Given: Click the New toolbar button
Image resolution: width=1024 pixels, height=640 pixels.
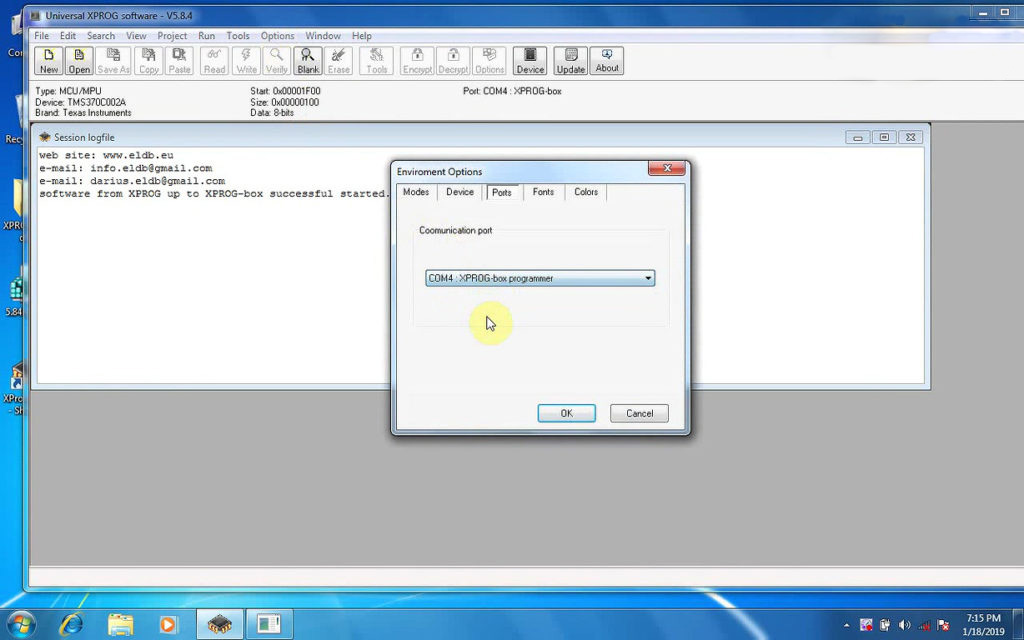Looking at the screenshot, I should pyautogui.click(x=49, y=61).
